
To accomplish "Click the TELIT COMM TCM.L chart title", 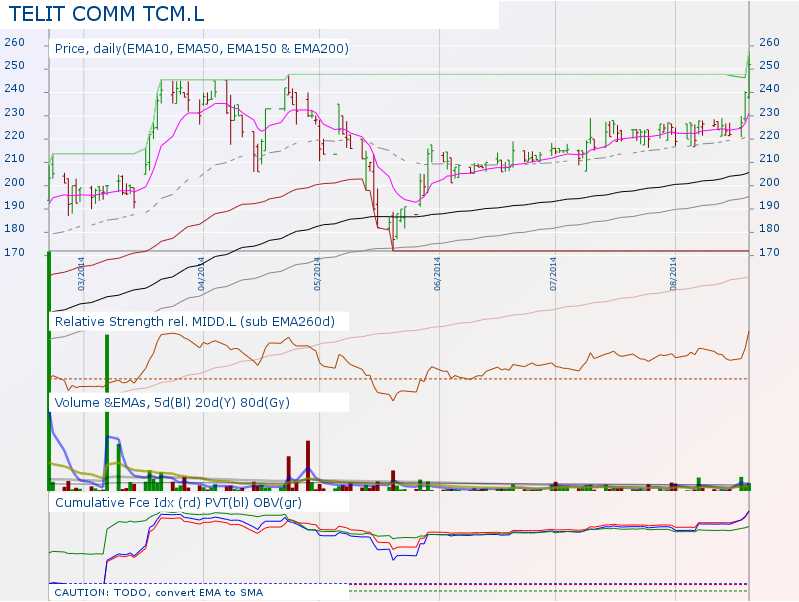I will (x=106, y=14).
